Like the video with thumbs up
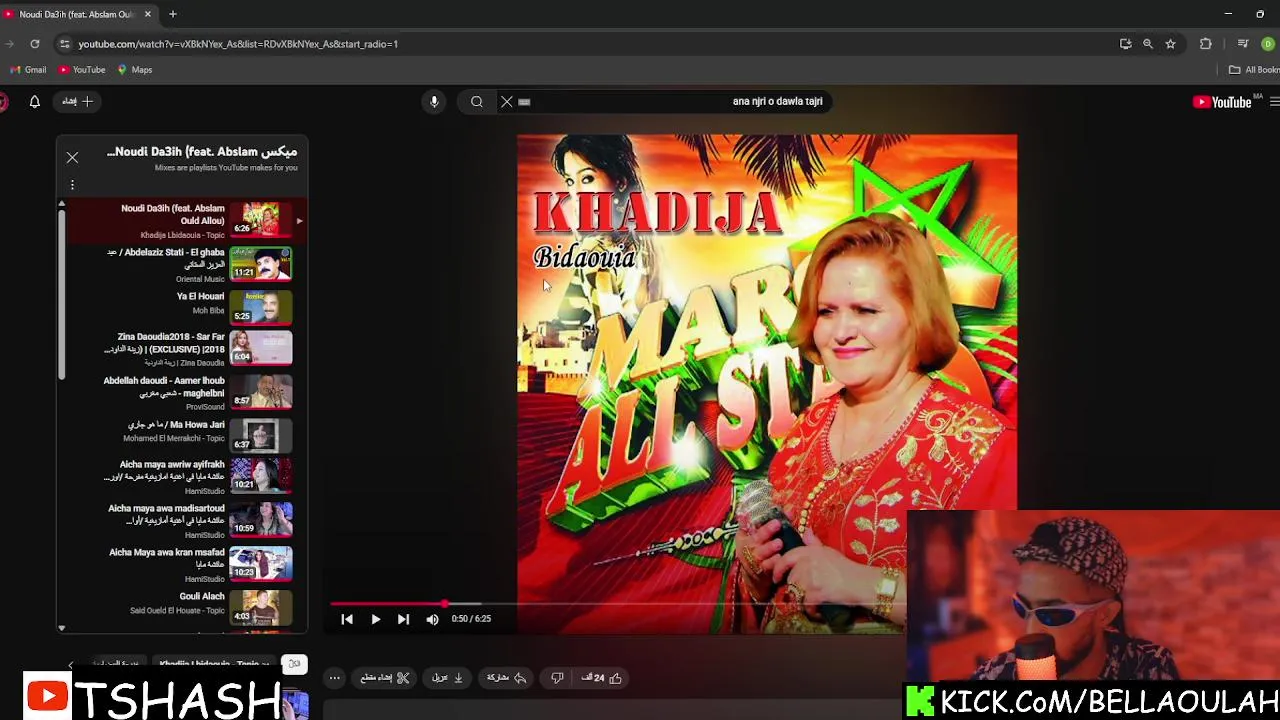Viewport: 1280px width, 720px height. point(601,677)
